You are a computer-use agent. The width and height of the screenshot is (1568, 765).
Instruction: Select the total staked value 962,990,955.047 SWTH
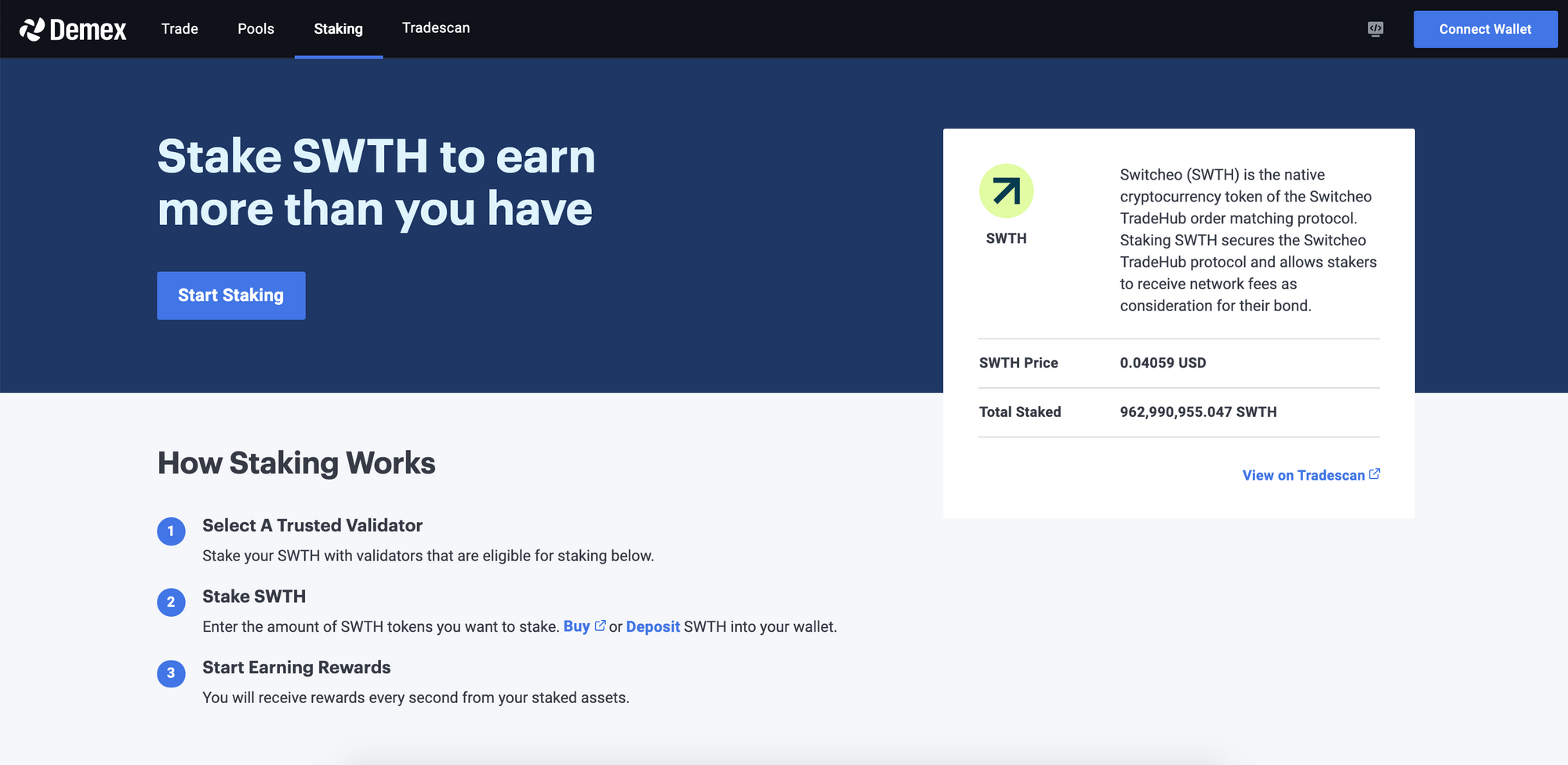[x=1198, y=412]
